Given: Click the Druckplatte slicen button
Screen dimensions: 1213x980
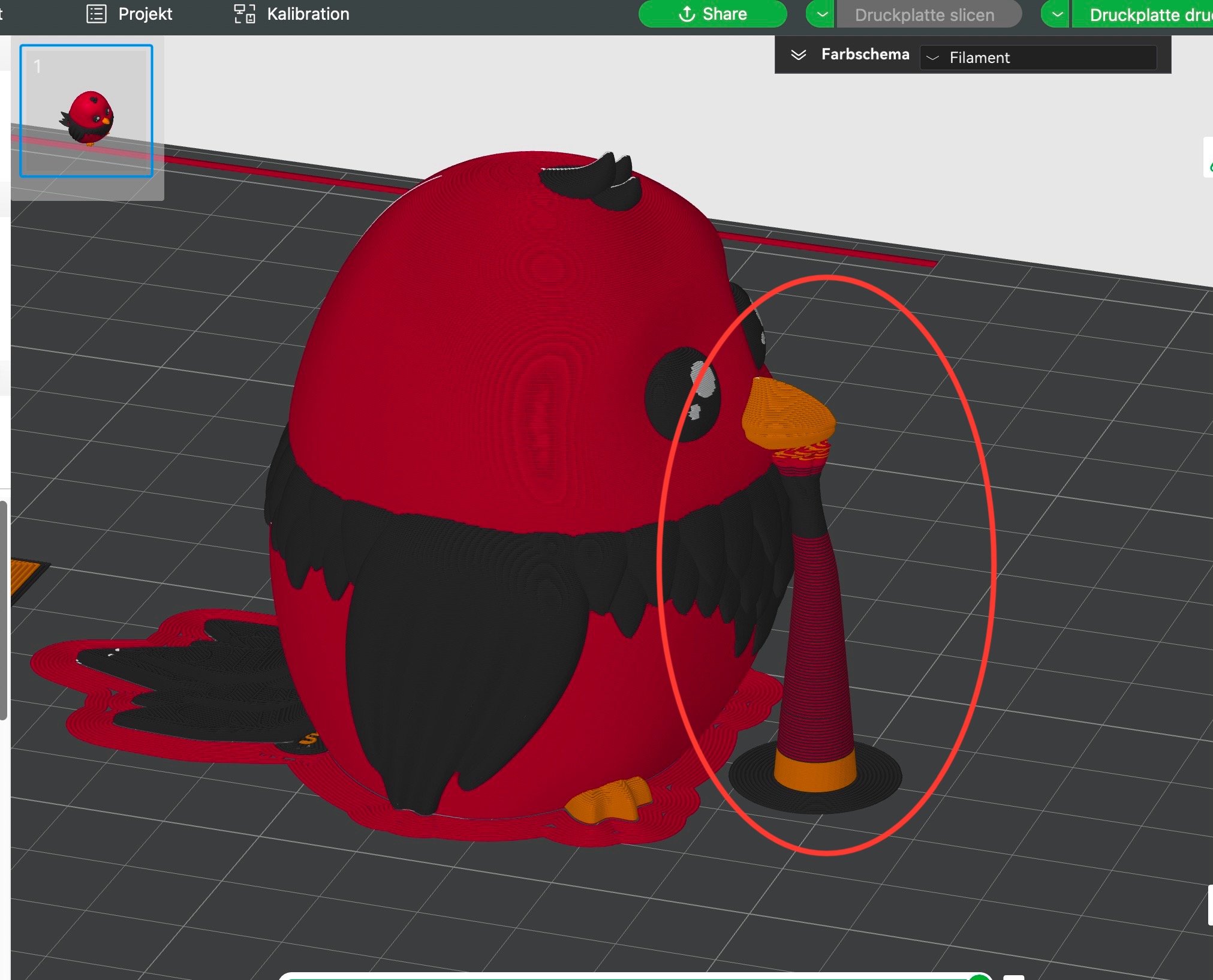Looking at the screenshot, I should [x=924, y=15].
